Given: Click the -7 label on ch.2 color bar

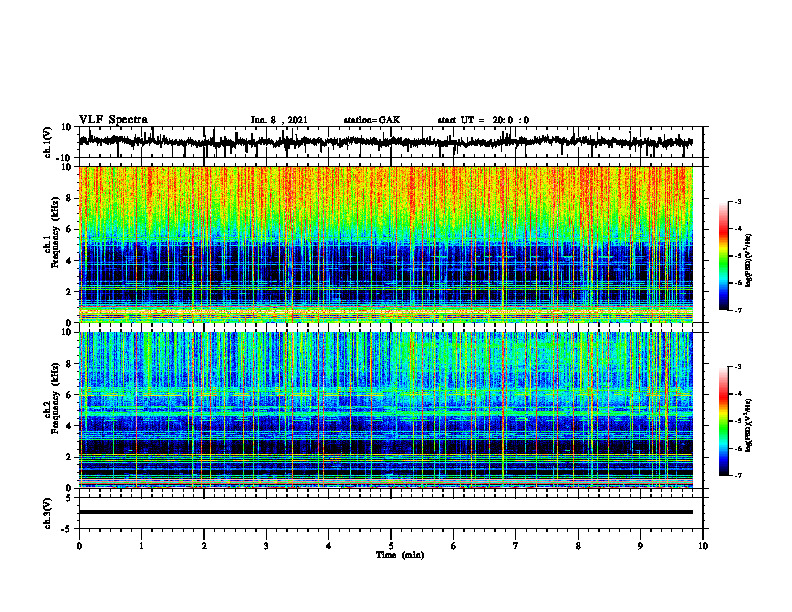Looking at the screenshot, I should click(x=737, y=475).
